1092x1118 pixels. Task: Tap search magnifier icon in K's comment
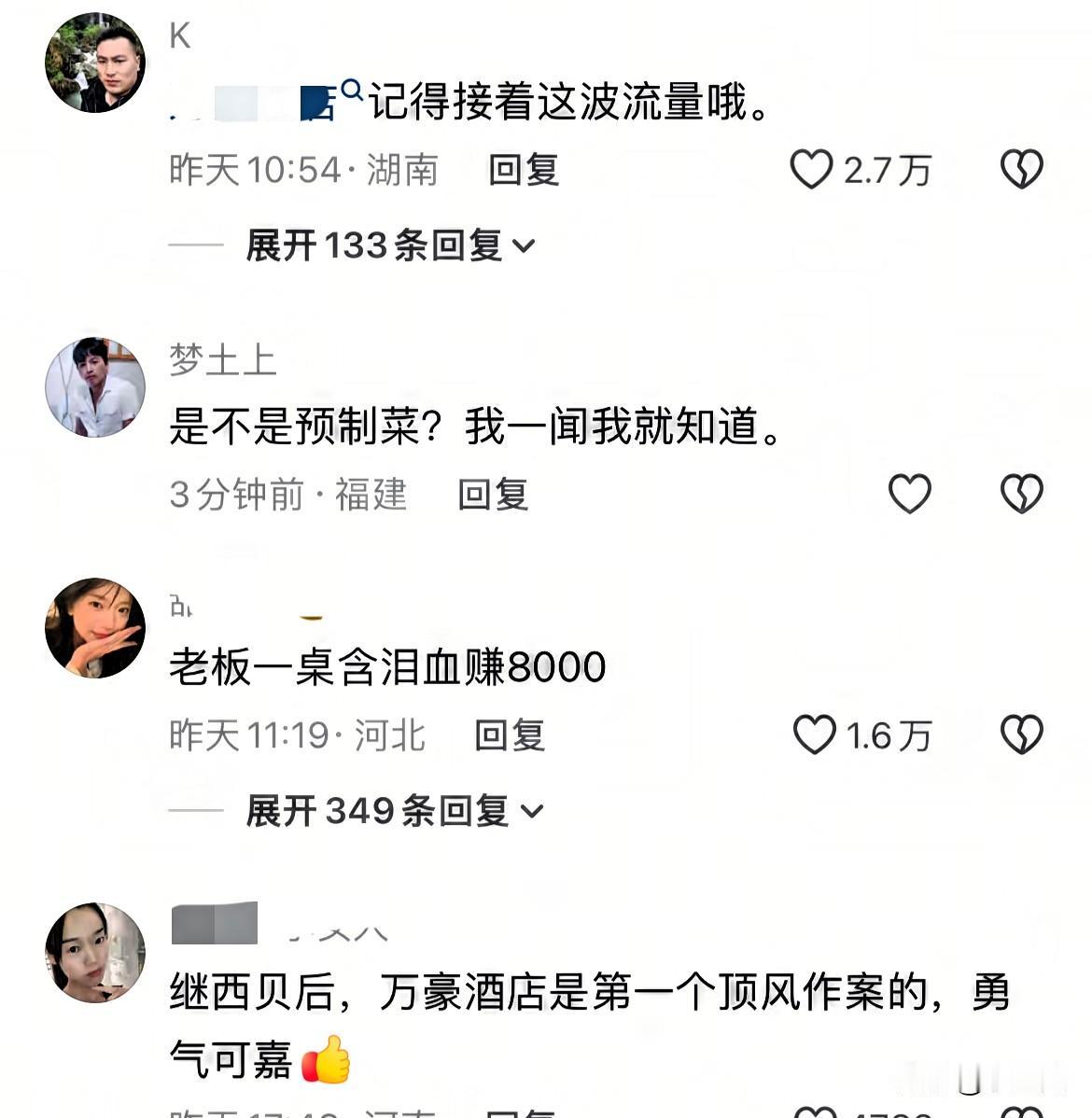click(x=351, y=90)
